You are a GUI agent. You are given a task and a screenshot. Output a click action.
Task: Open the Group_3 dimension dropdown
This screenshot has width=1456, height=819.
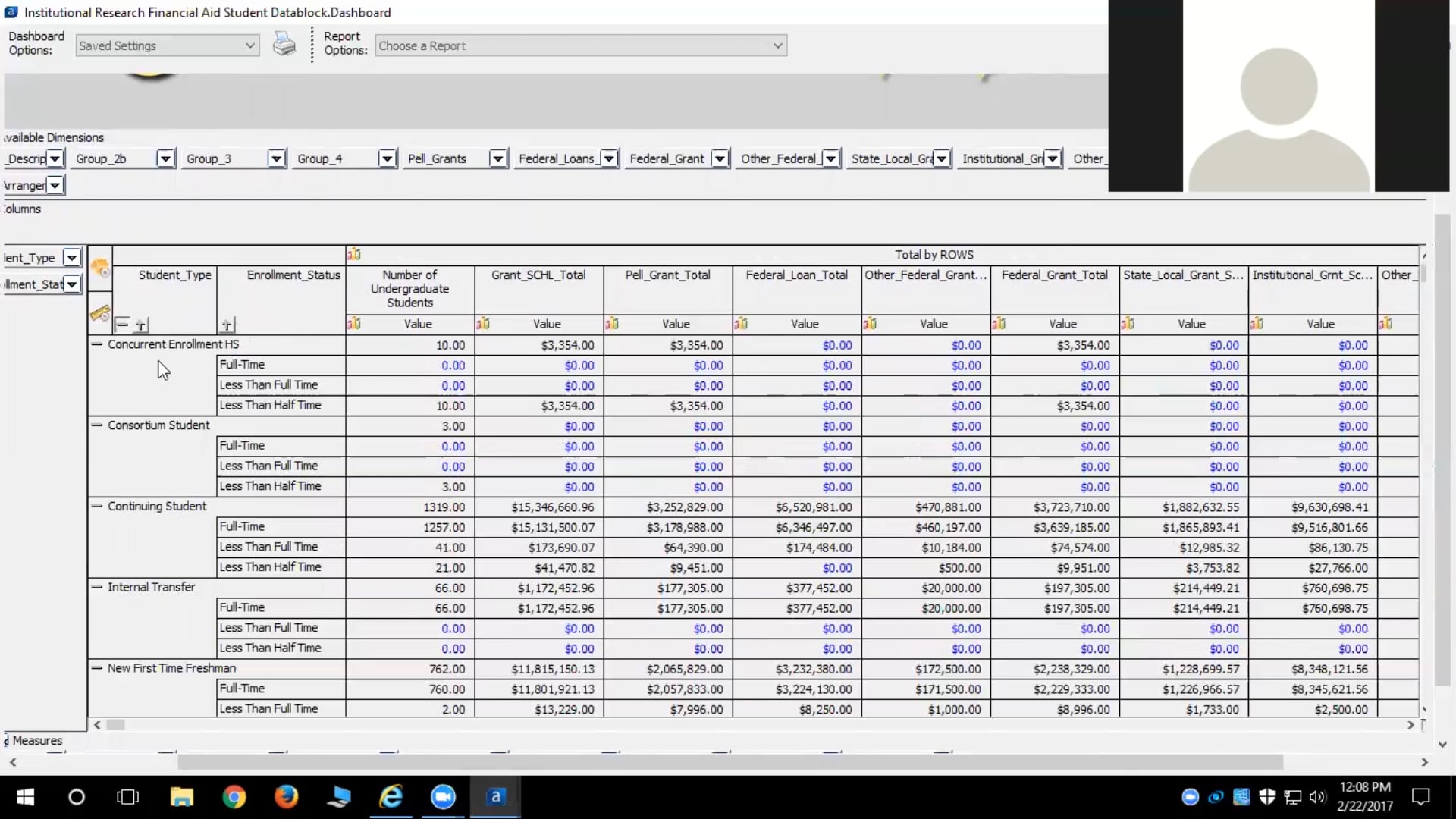point(276,158)
